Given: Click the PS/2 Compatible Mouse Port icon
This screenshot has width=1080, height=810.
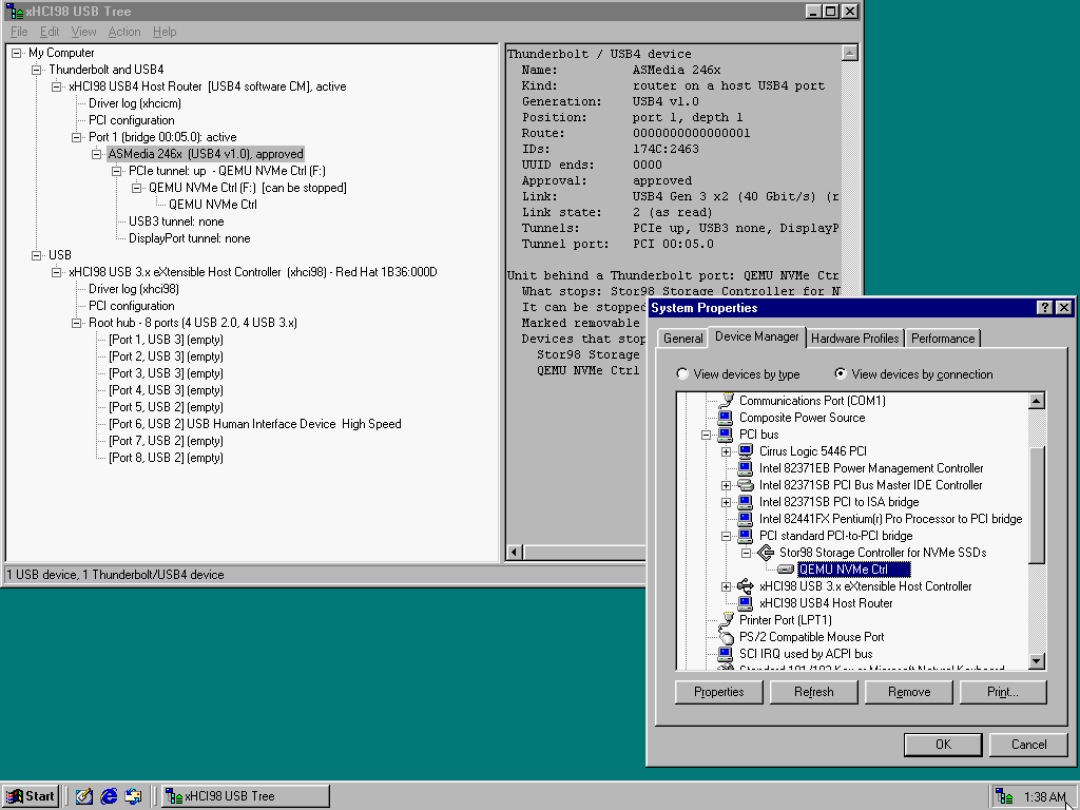Looking at the screenshot, I should tap(725, 637).
